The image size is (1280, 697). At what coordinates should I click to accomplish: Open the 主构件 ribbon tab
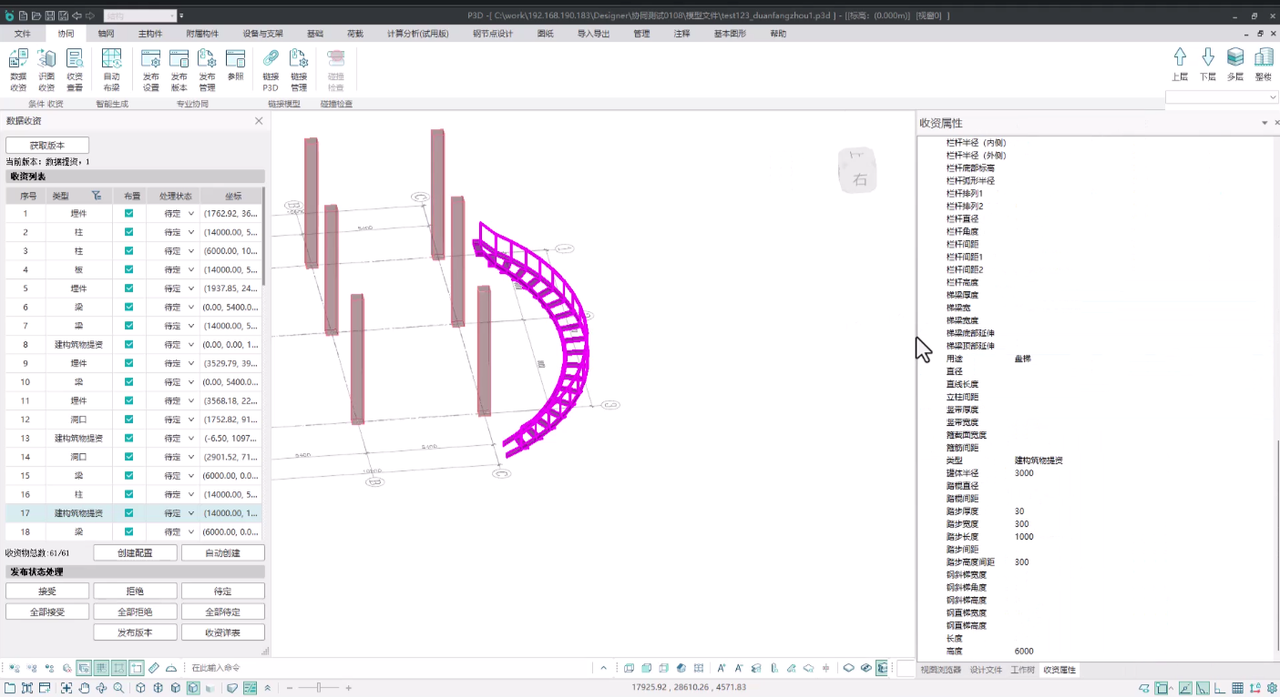coord(149,33)
